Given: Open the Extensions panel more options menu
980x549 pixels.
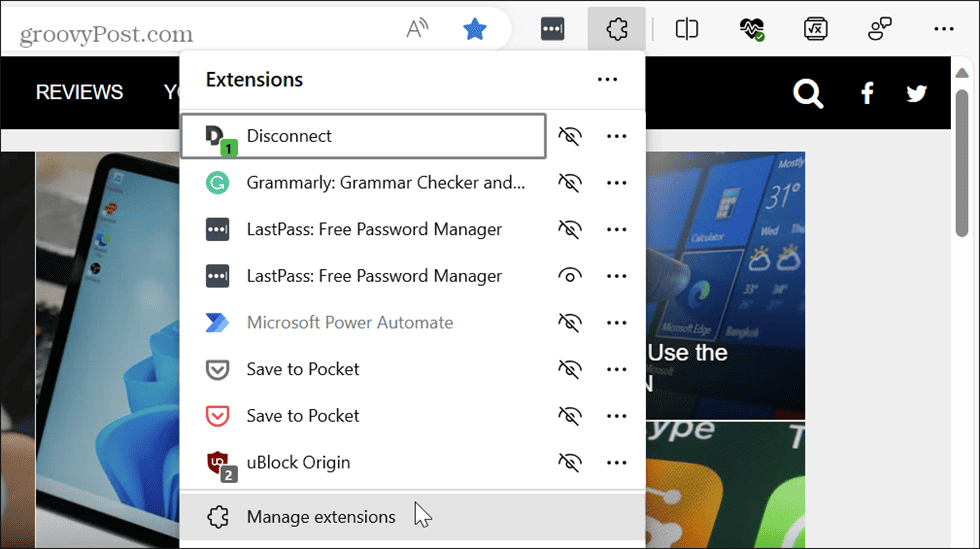Looking at the screenshot, I should pos(608,79).
